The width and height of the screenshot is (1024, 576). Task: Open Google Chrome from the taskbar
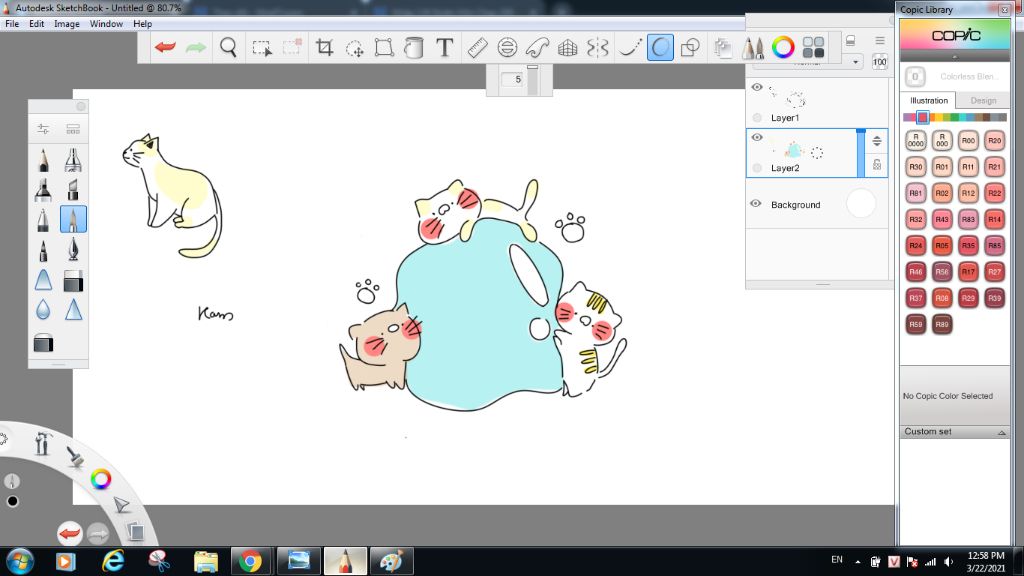point(250,561)
